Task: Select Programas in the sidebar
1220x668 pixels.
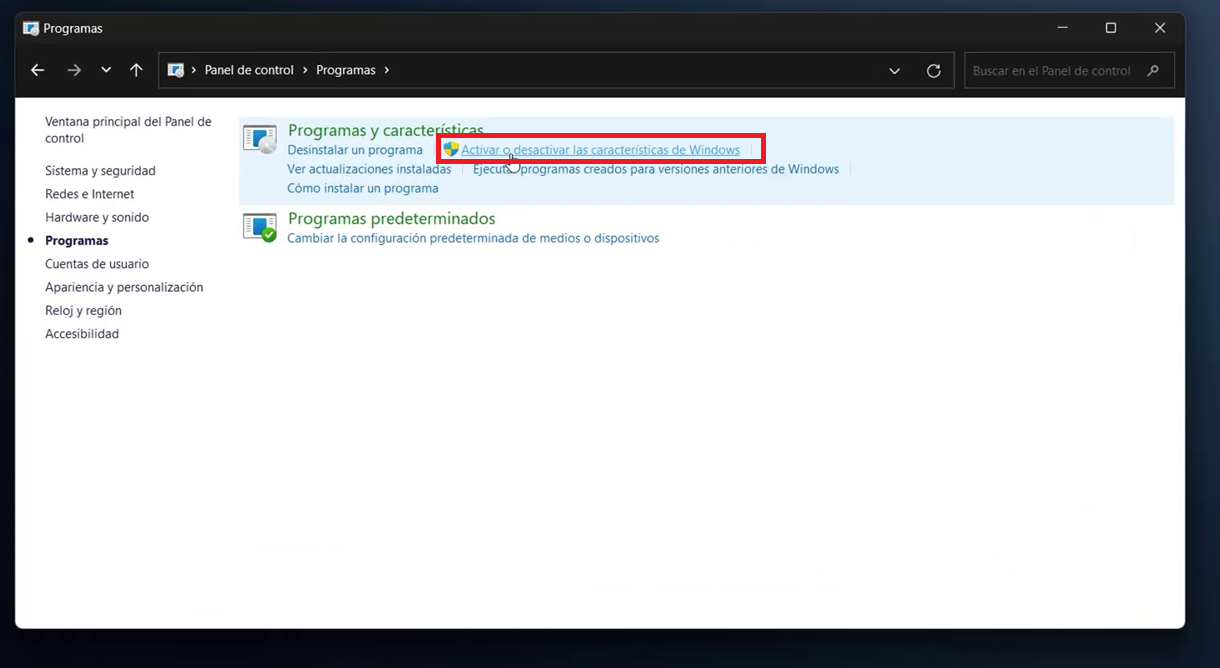Action: click(77, 241)
